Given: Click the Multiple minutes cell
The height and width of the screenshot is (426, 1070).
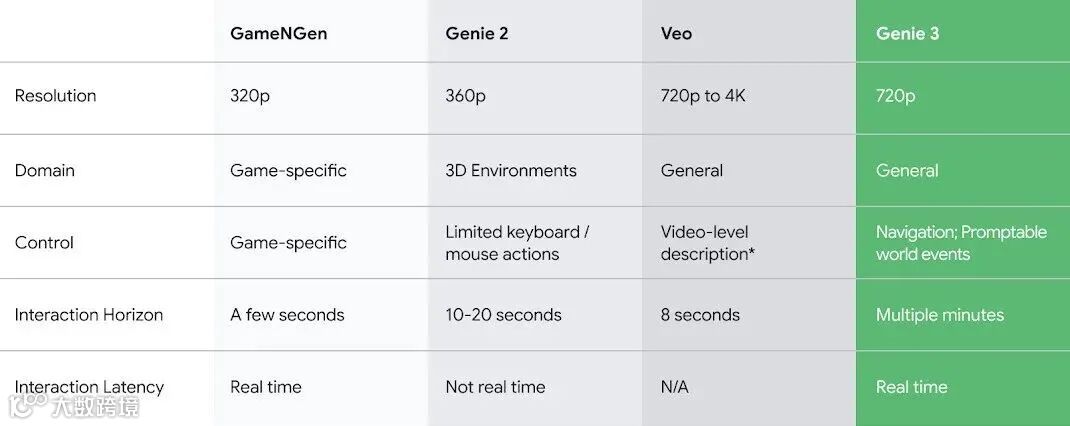Looking at the screenshot, I should (x=939, y=314).
